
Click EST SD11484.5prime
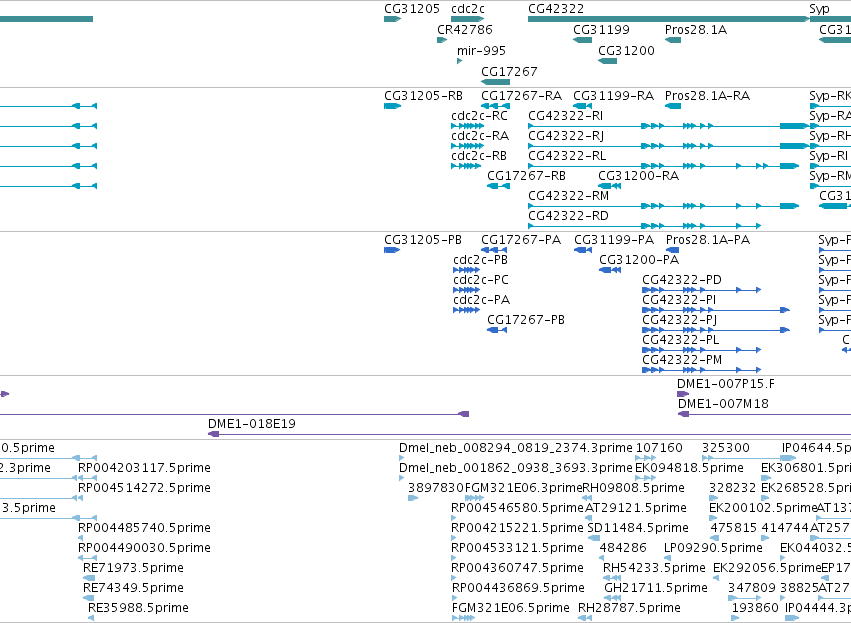pos(638,527)
